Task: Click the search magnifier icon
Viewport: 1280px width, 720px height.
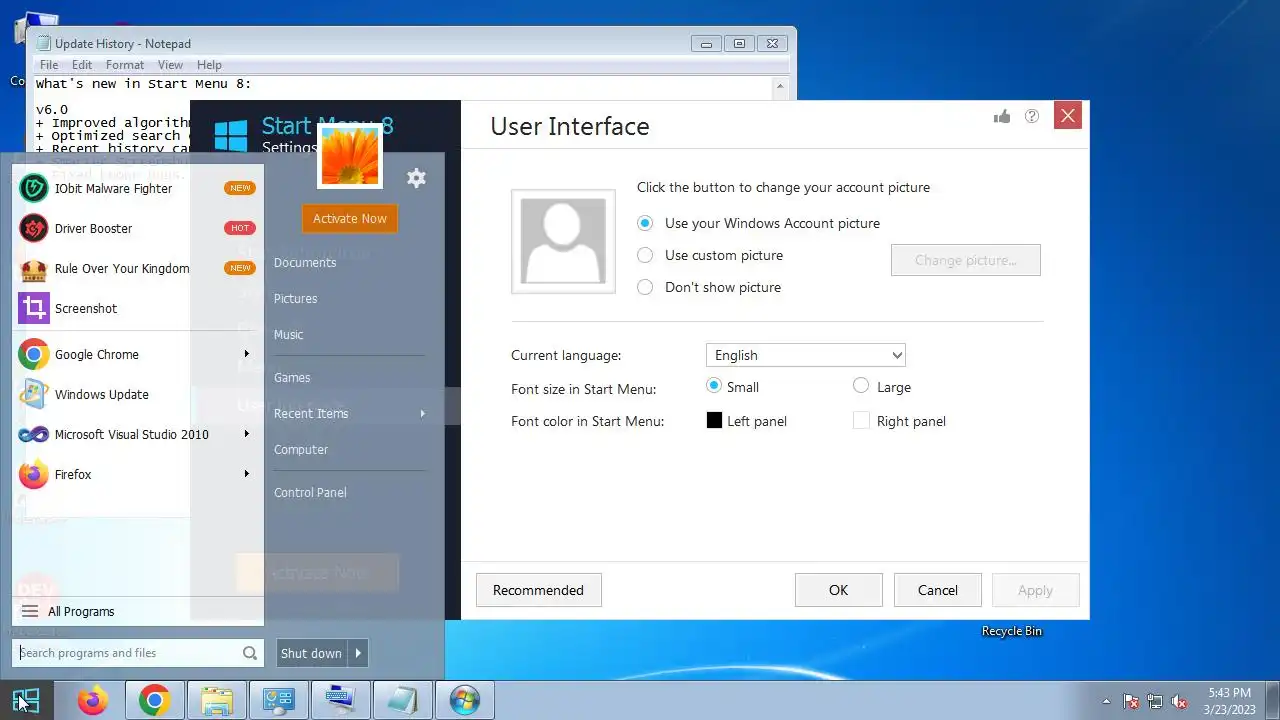Action: pos(250,653)
